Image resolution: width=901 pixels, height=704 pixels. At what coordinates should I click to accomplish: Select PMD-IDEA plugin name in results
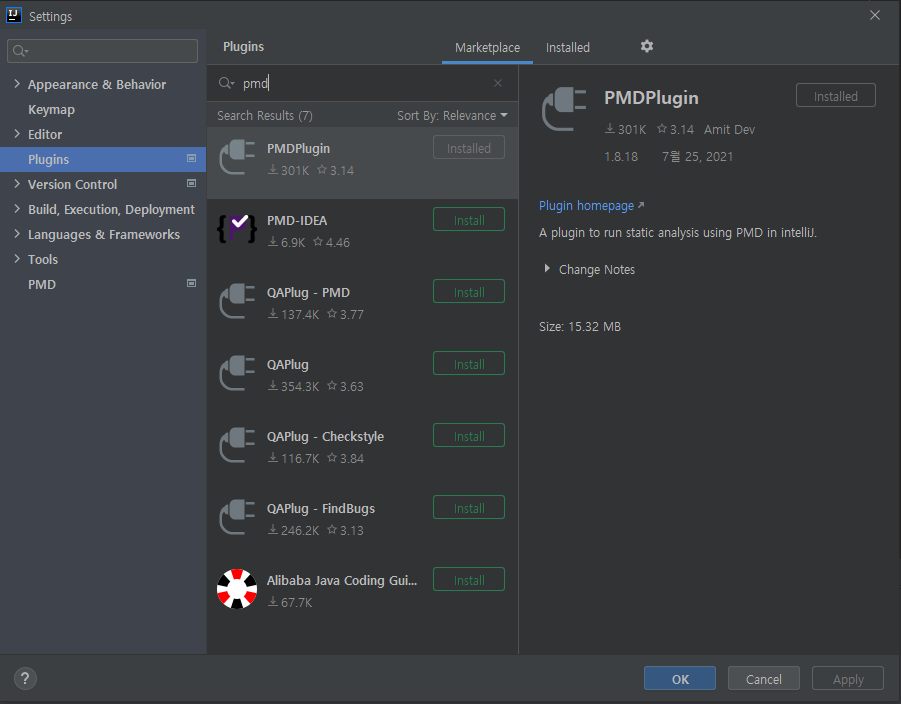pos(297,221)
